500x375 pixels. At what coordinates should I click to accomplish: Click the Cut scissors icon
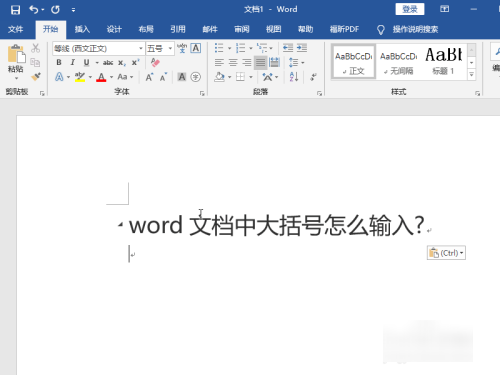(x=35, y=48)
